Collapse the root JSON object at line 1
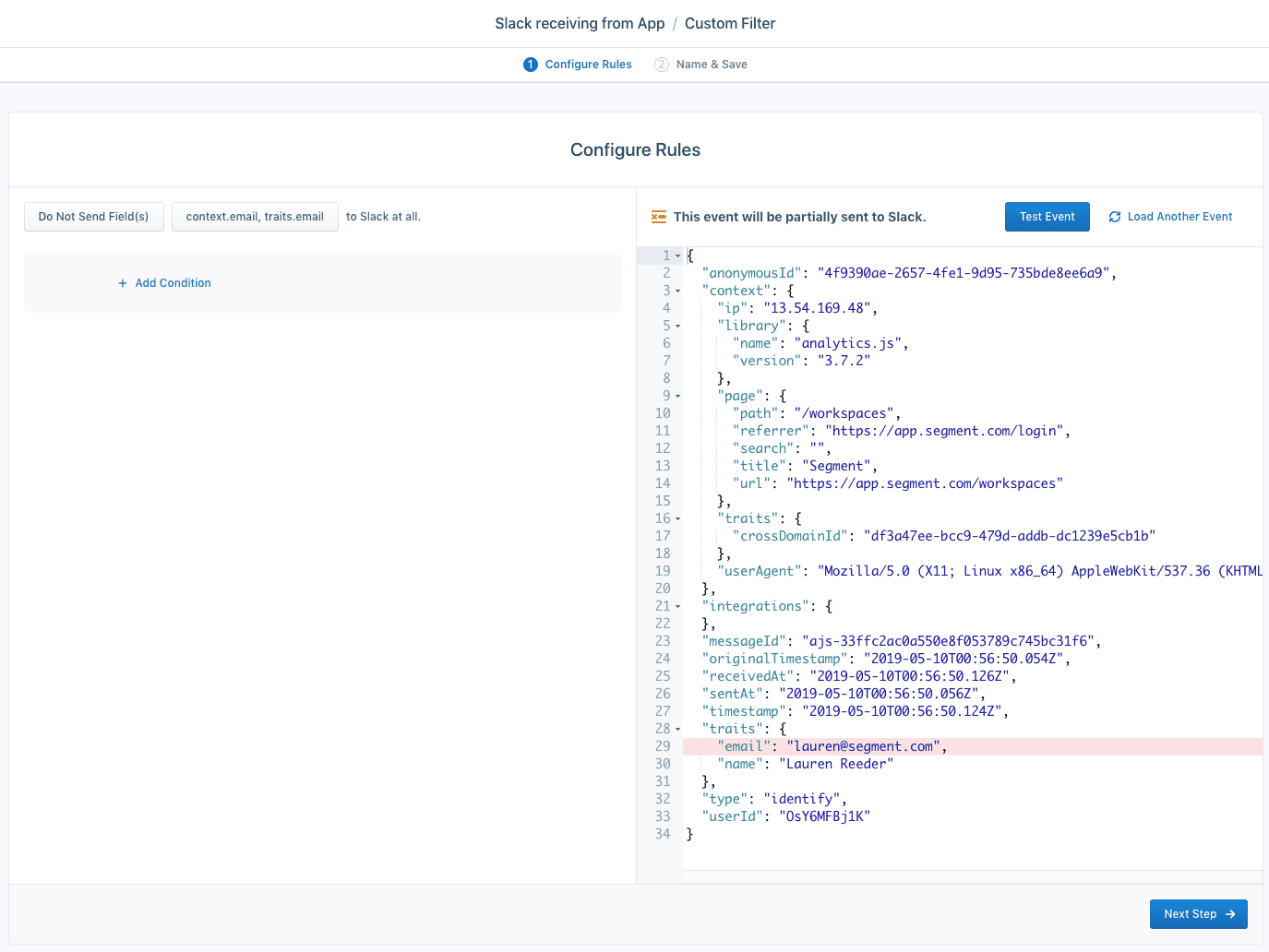1269x952 pixels. [x=676, y=255]
